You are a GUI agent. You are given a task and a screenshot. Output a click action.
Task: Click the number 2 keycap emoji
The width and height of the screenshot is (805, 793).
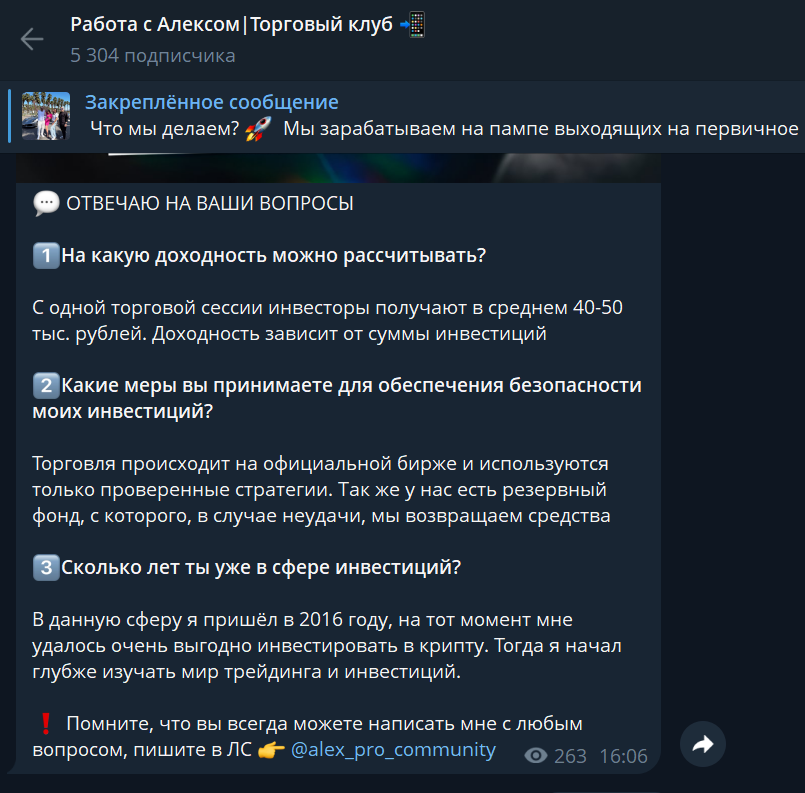[x=46, y=385]
